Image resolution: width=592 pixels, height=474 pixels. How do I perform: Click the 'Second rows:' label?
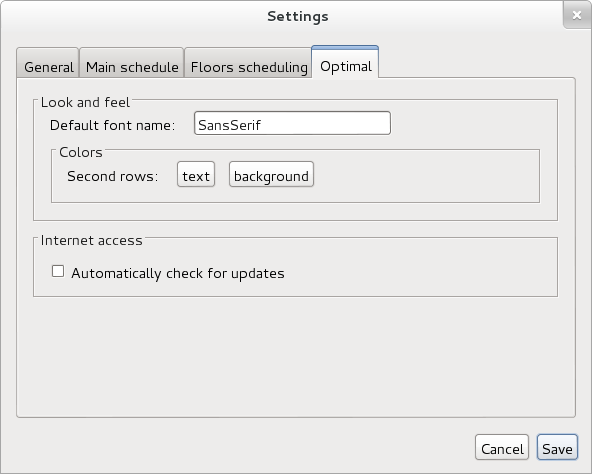(113, 176)
